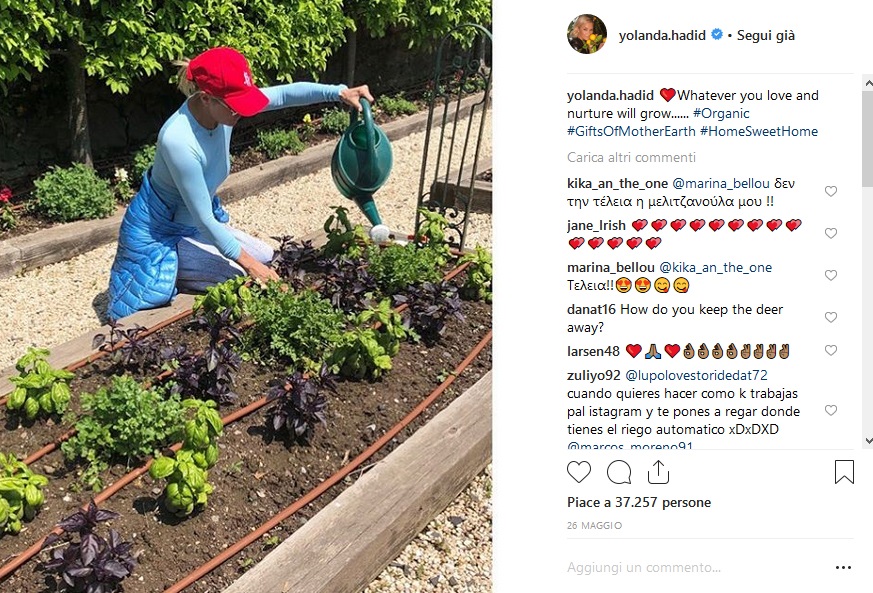Image resolution: width=873 pixels, height=593 pixels.
Task: Open the #HomeSweetHome hashtag link
Action: pos(759,131)
